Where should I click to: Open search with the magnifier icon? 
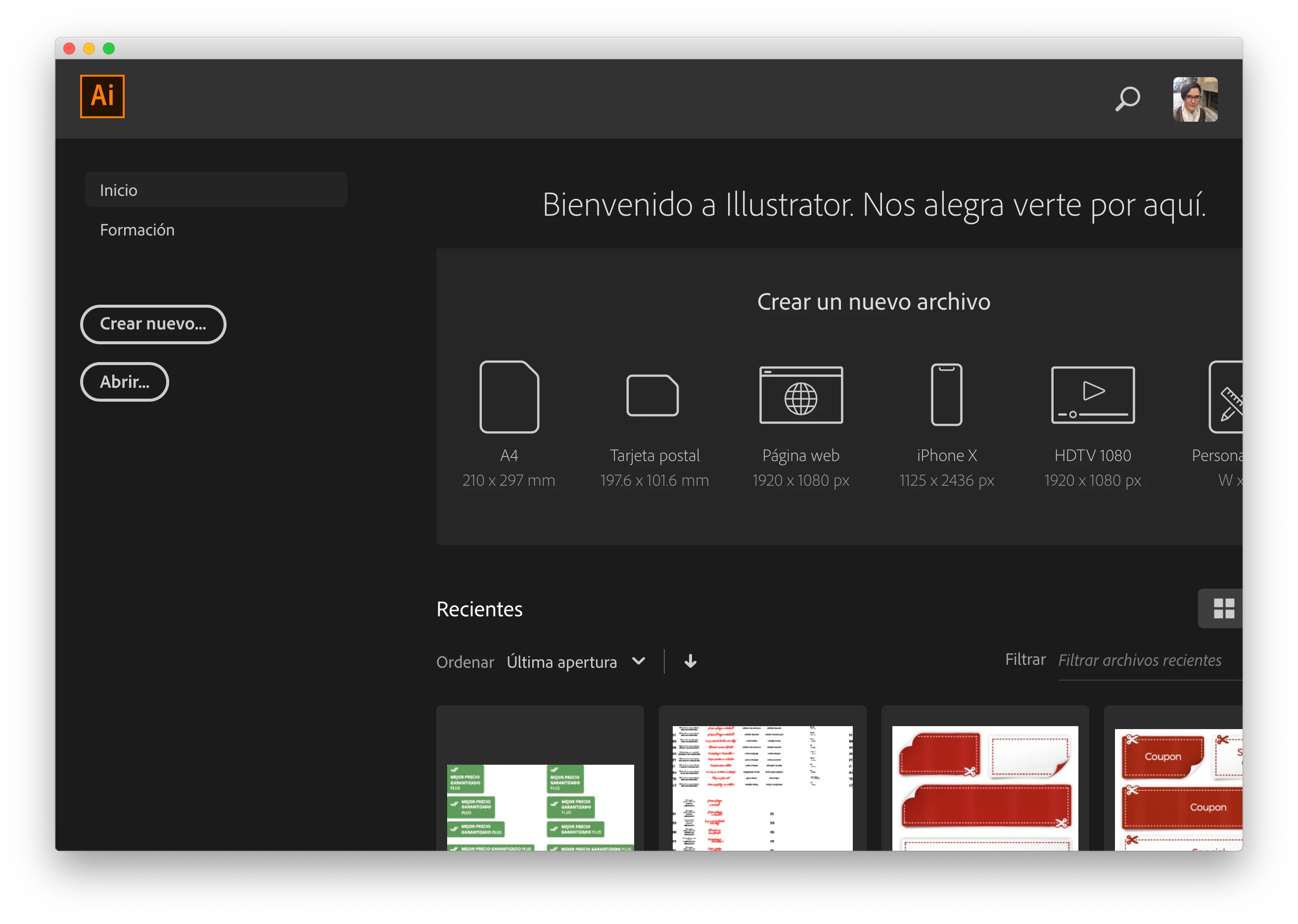(x=1127, y=99)
